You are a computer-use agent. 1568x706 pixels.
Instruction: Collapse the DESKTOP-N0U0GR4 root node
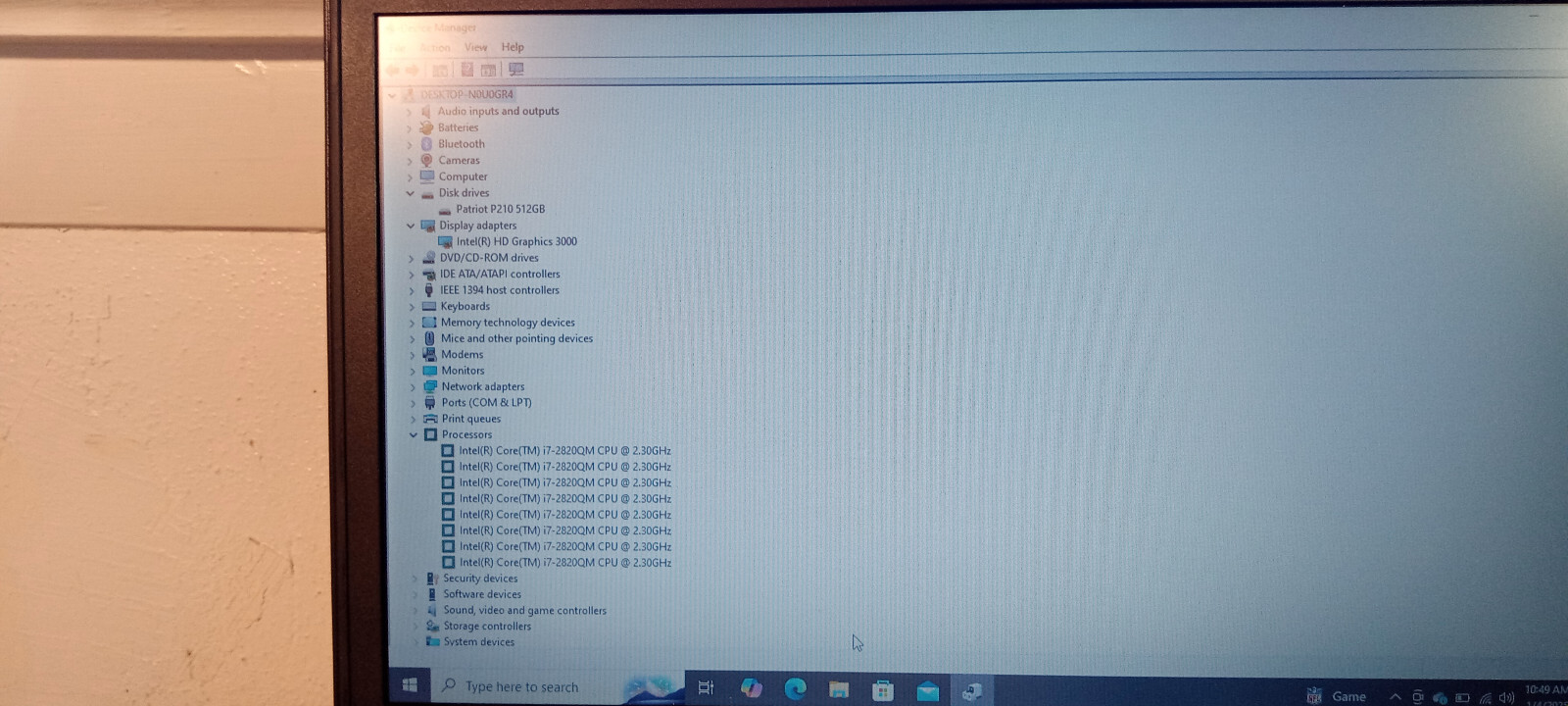tap(393, 95)
